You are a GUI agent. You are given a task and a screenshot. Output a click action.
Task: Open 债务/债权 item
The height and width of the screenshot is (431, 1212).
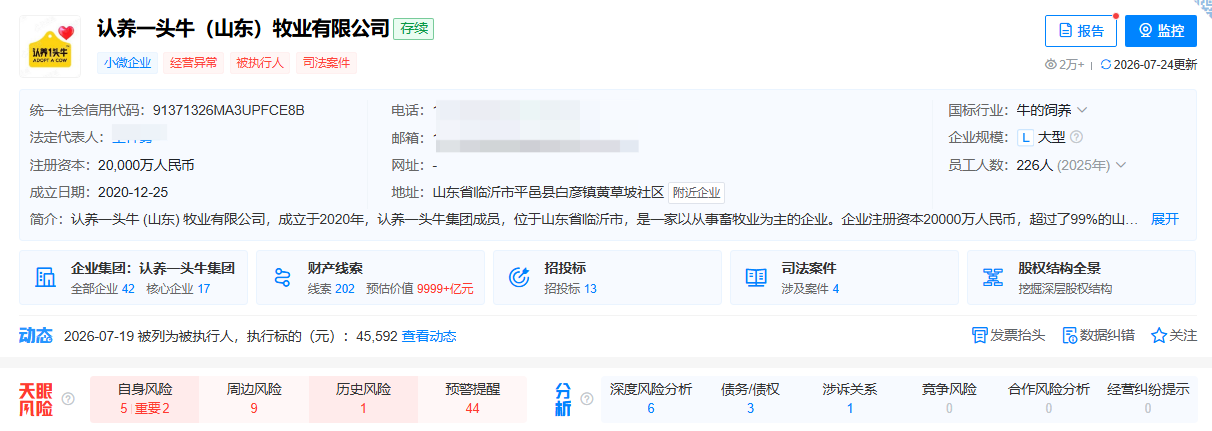750,398
